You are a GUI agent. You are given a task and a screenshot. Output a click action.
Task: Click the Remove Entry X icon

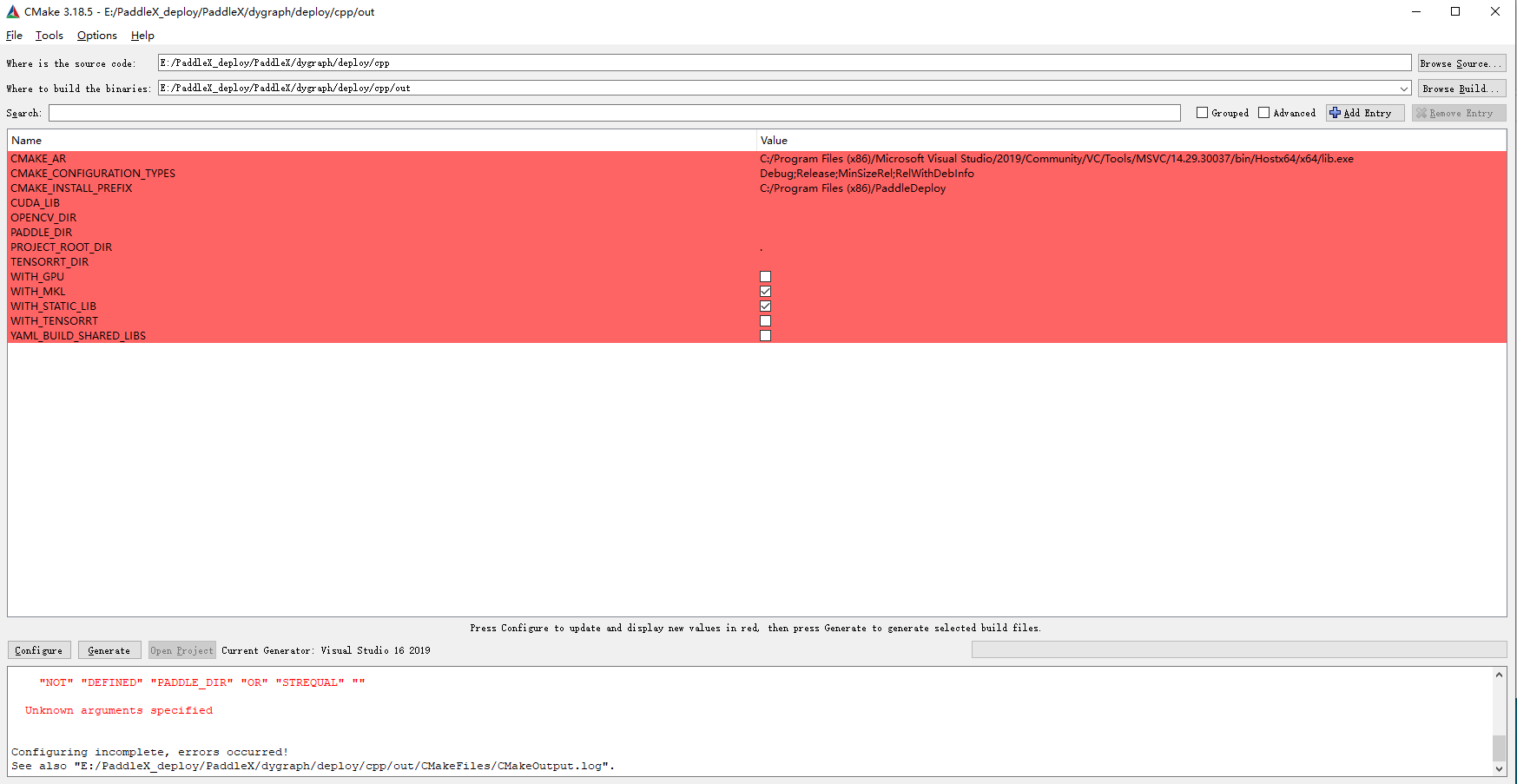[1421, 113]
